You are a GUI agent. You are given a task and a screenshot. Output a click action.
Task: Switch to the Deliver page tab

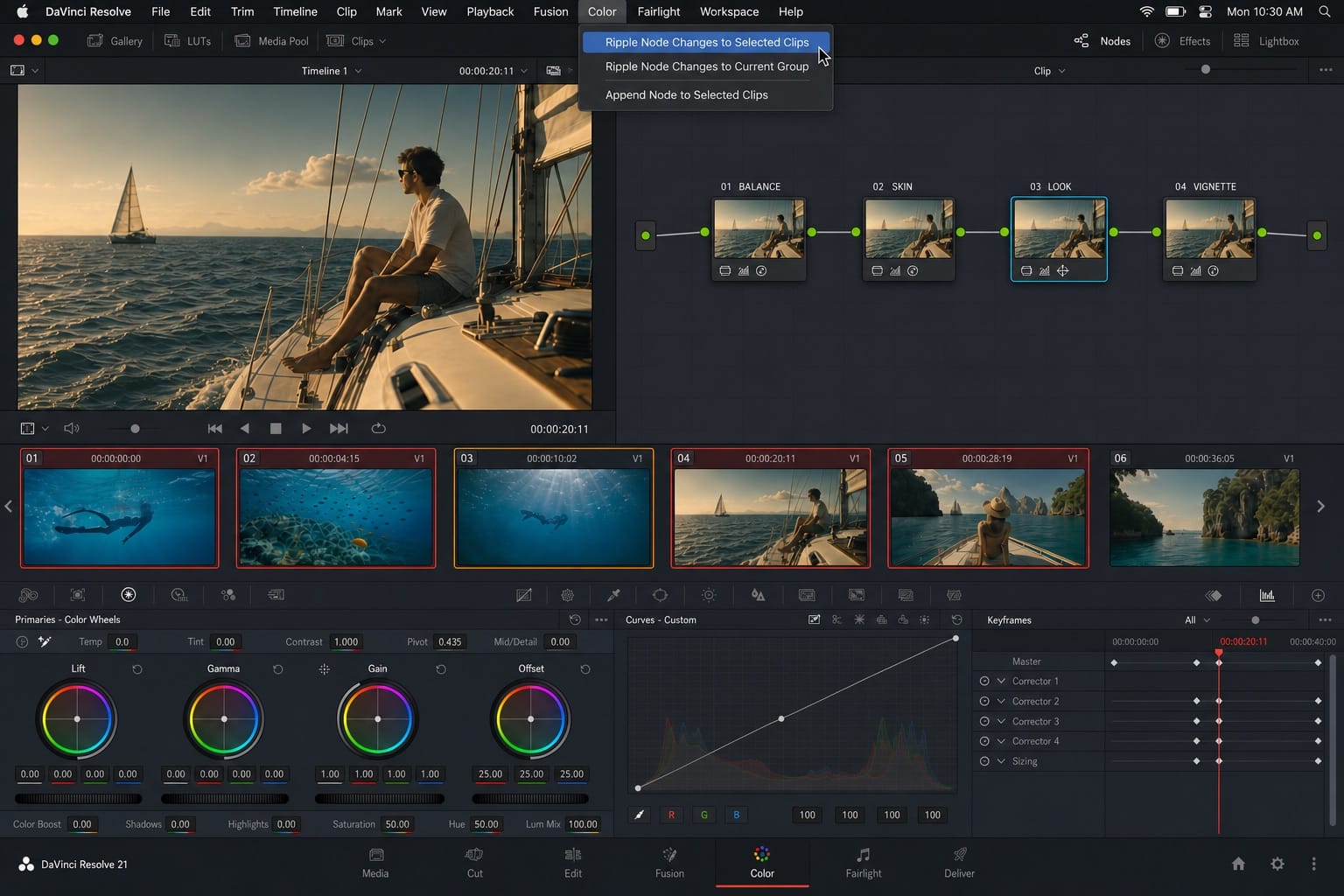point(959,862)
